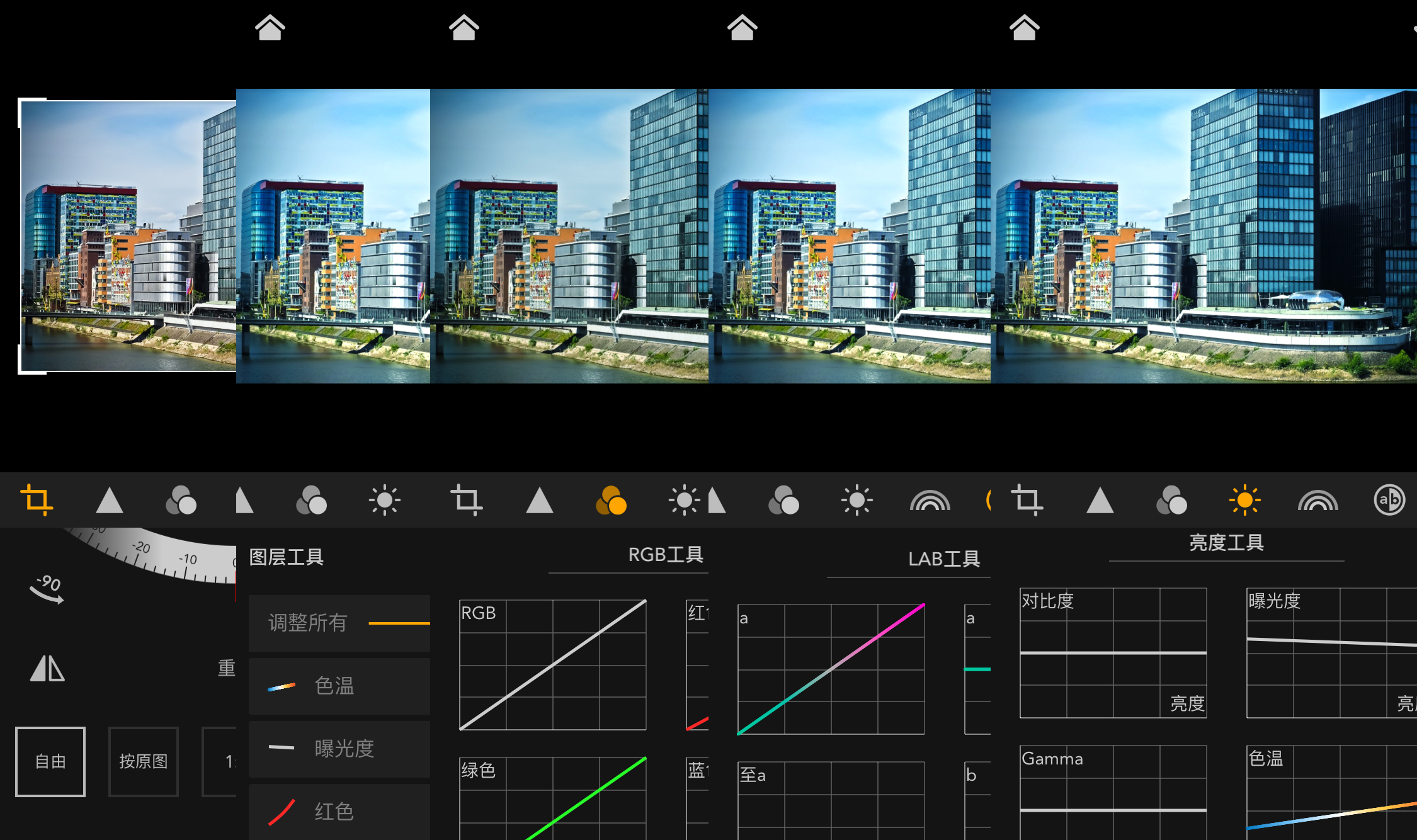
Task: Tap rainbow arcs icon in LAB工具 screen
Action: [x=930, y=501]
